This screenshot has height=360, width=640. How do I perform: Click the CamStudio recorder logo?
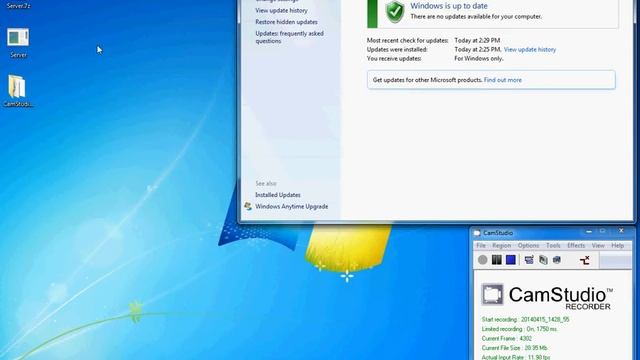pos(546,298)
